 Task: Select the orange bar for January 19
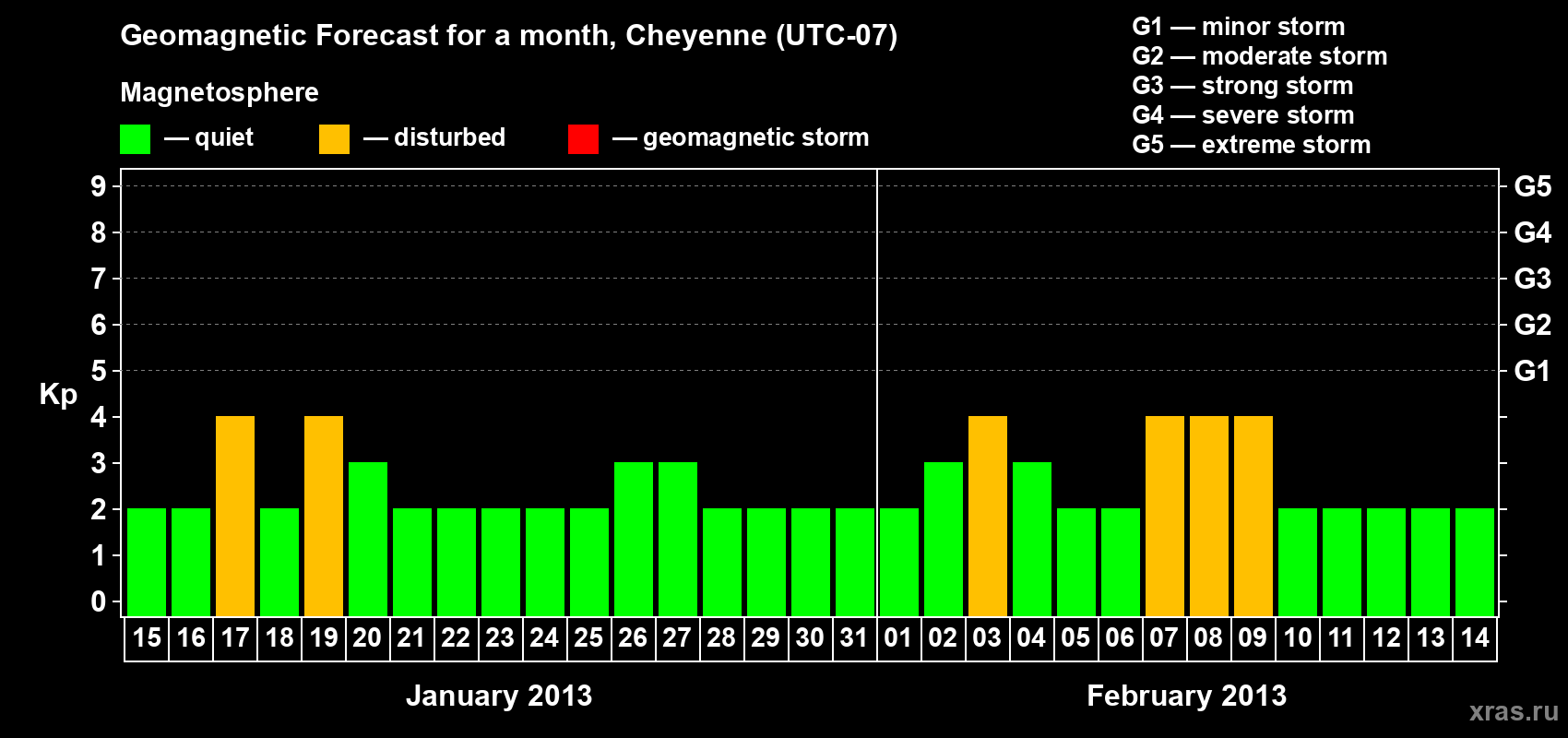pyautogui.click(x=324, y=516)
